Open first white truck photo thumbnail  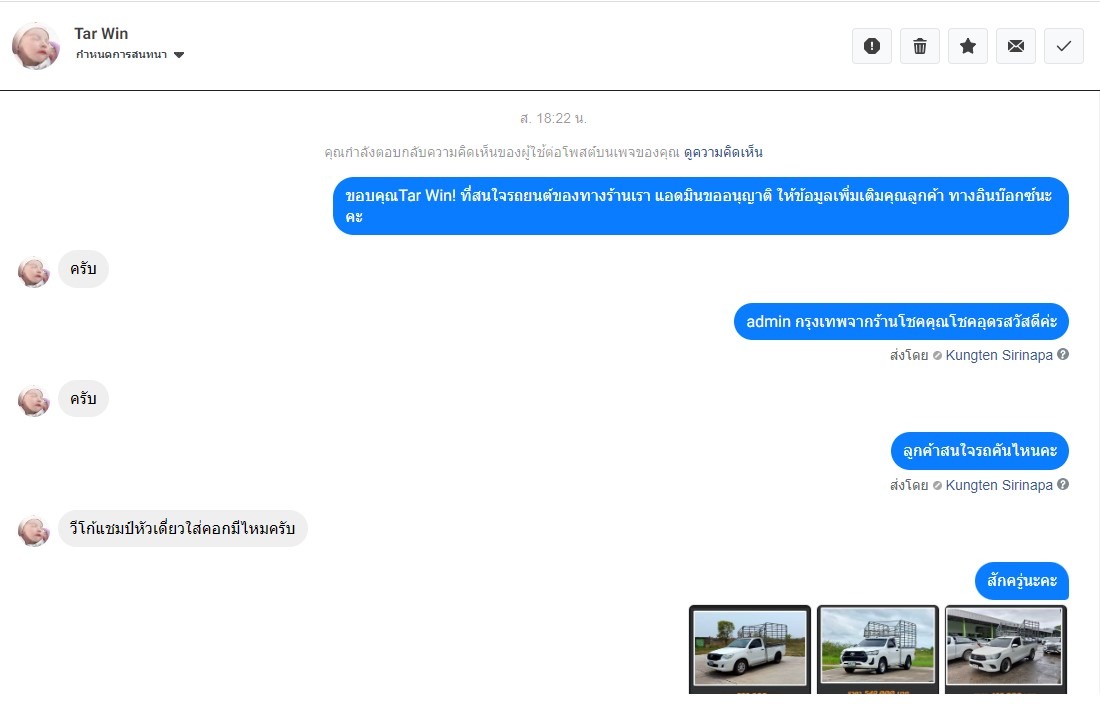tap(750, 649)
